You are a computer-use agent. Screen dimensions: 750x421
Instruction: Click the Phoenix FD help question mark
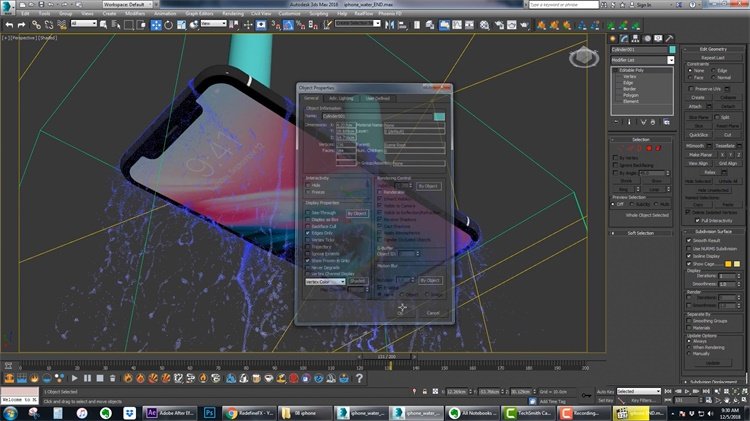(359, 378)
